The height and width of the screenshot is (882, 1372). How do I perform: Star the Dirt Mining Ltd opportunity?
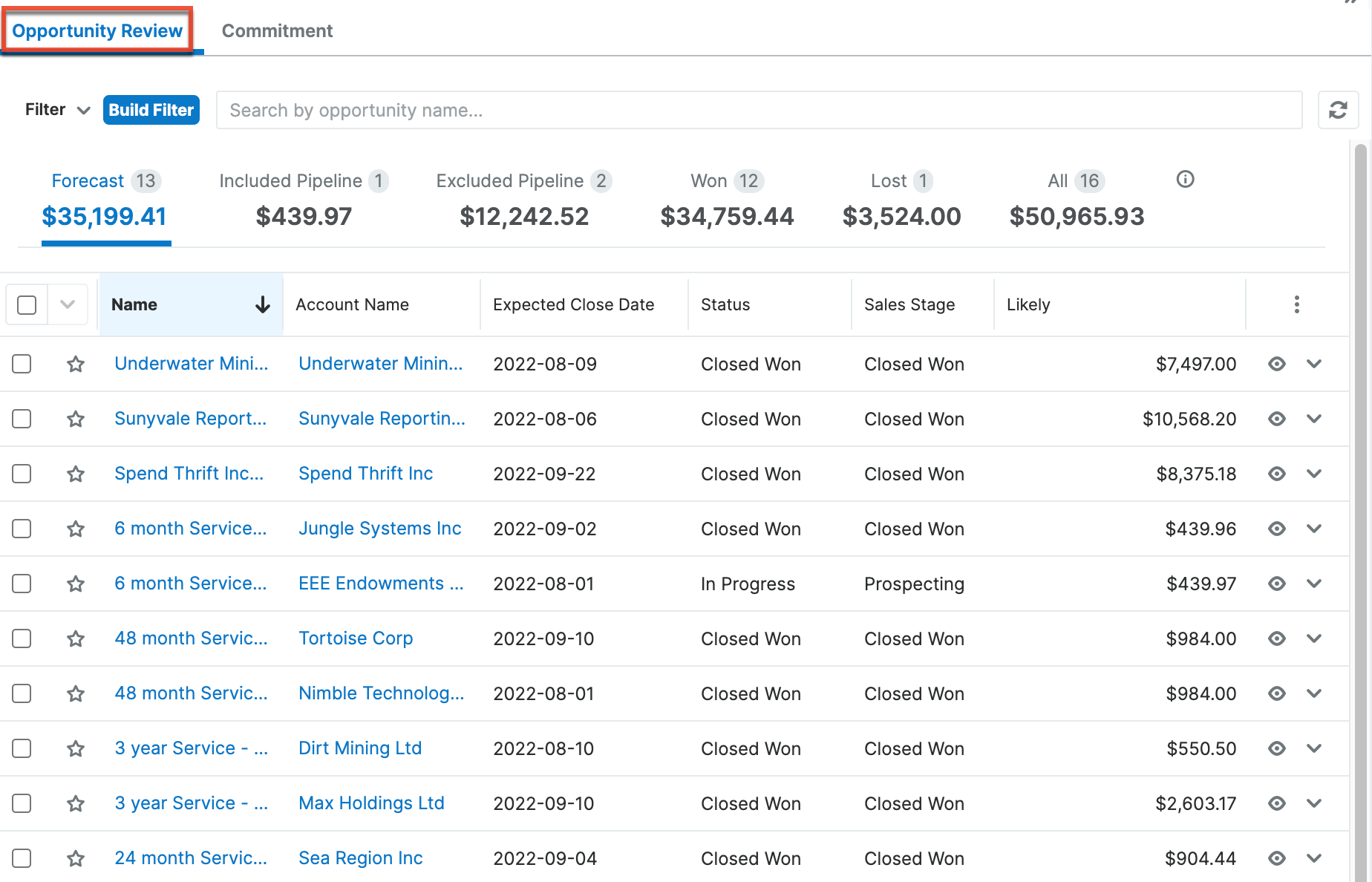click(76, 748)
